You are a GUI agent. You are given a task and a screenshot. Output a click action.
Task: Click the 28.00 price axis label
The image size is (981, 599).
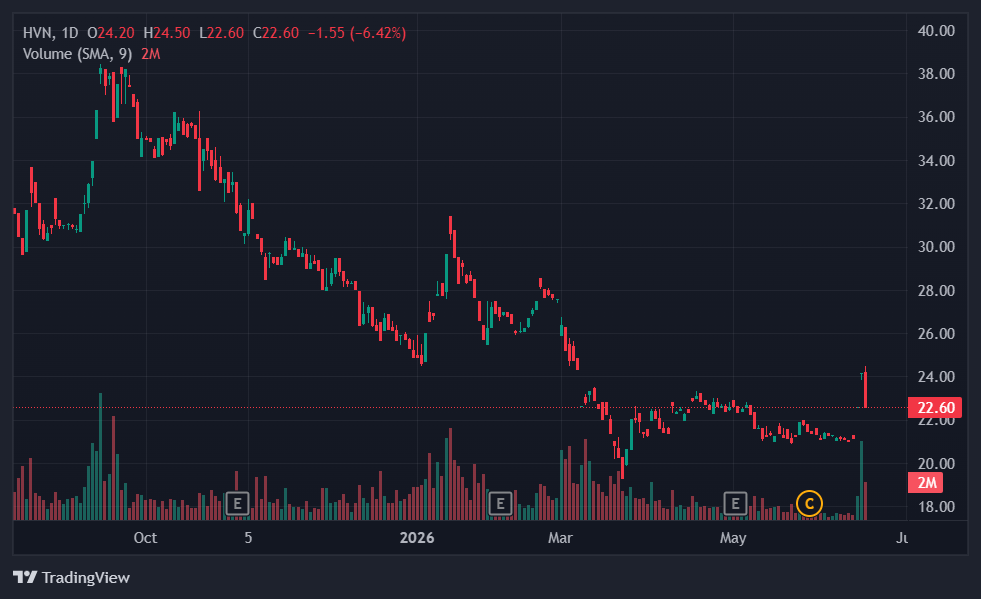click(936, 290)
